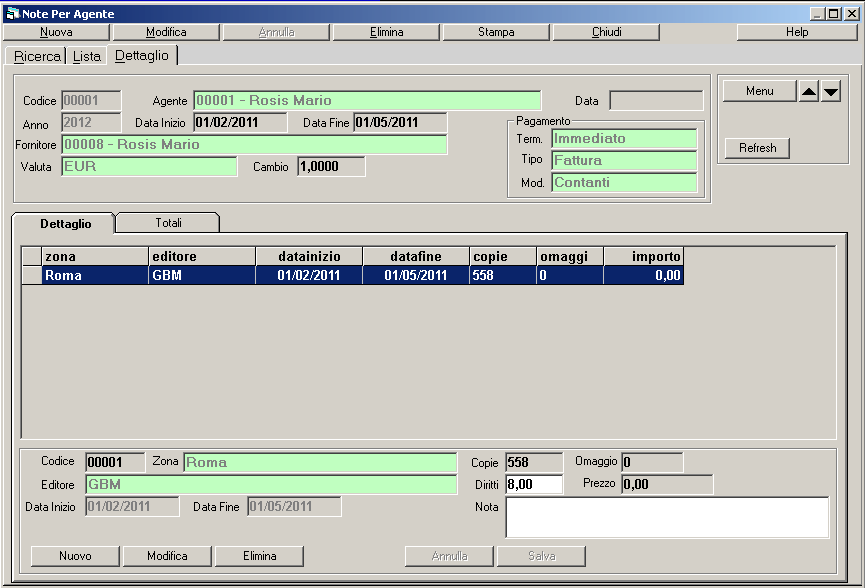Image resolution: width=865 pixels, height=588 pixels.
Task: Switch to the Lista tab
Action: click(87, 56)
